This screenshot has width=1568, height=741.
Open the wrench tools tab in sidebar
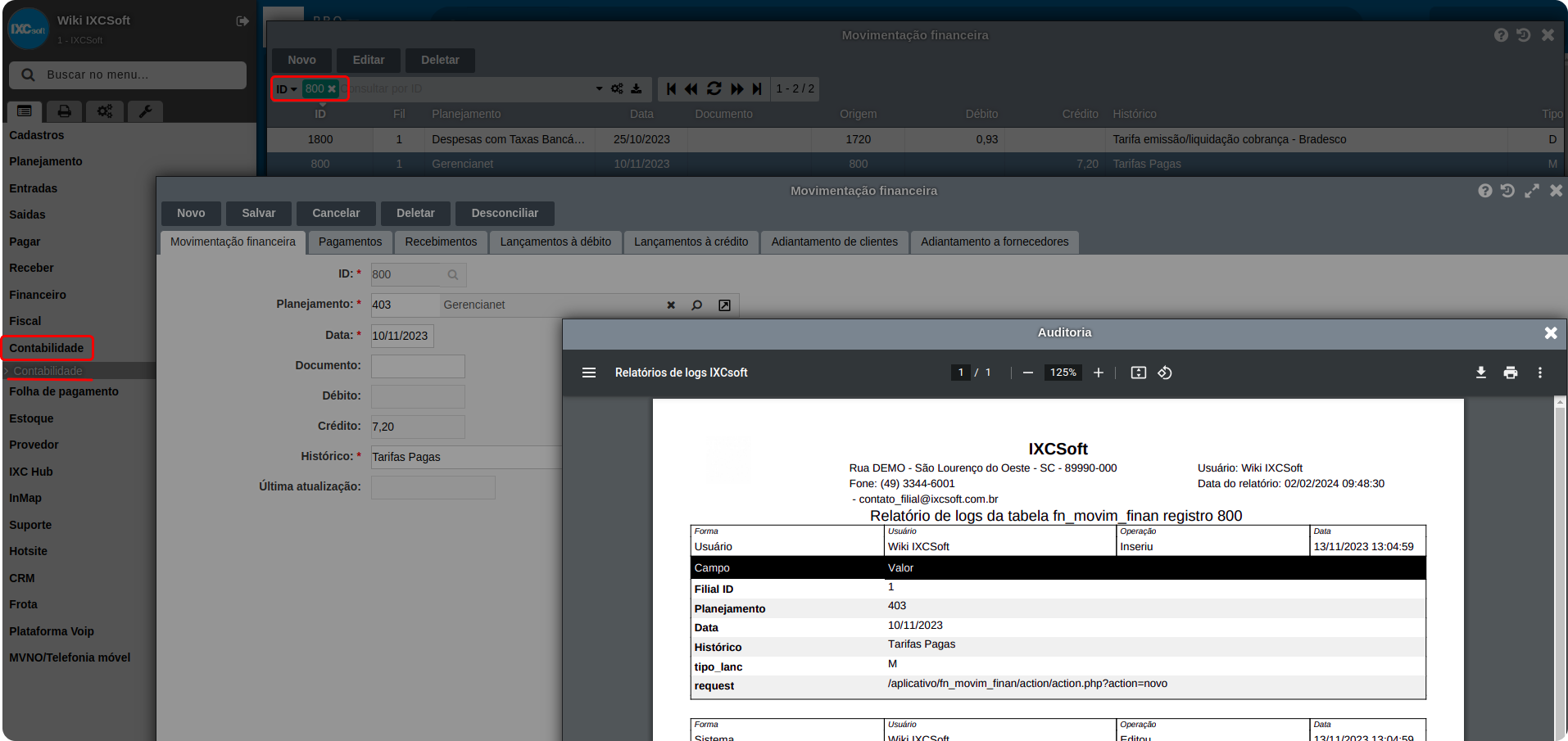[145, 111]
